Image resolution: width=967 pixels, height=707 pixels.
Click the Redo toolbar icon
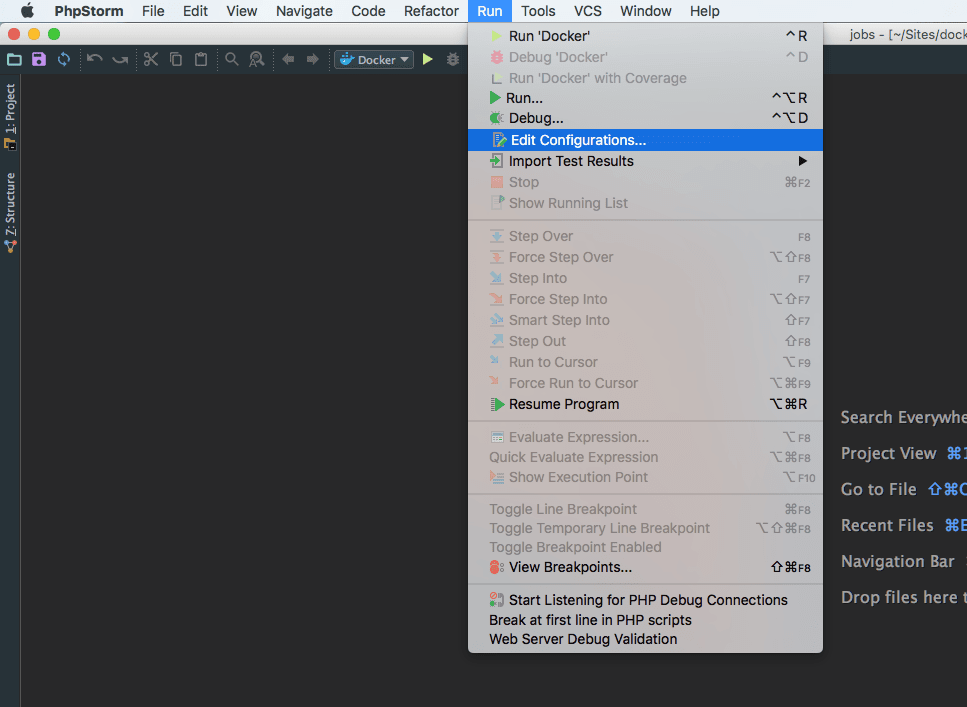[x=120, y=59]
